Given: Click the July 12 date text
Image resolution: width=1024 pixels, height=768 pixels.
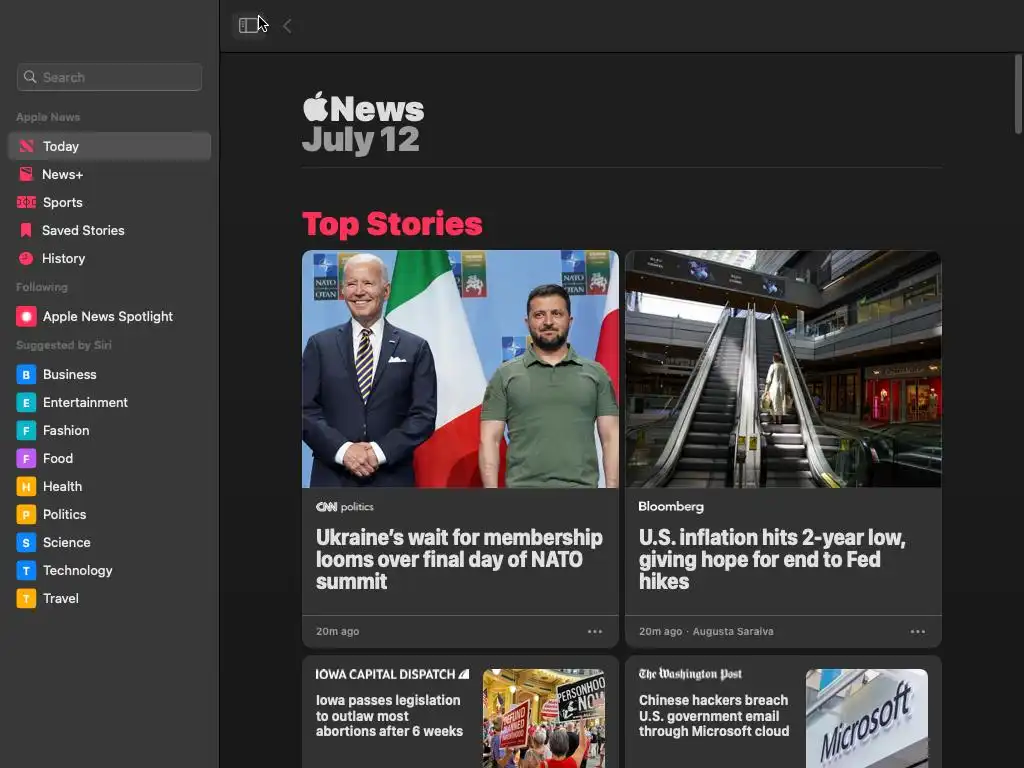Looking at the screenshot, I should click(x=360, y=140).
